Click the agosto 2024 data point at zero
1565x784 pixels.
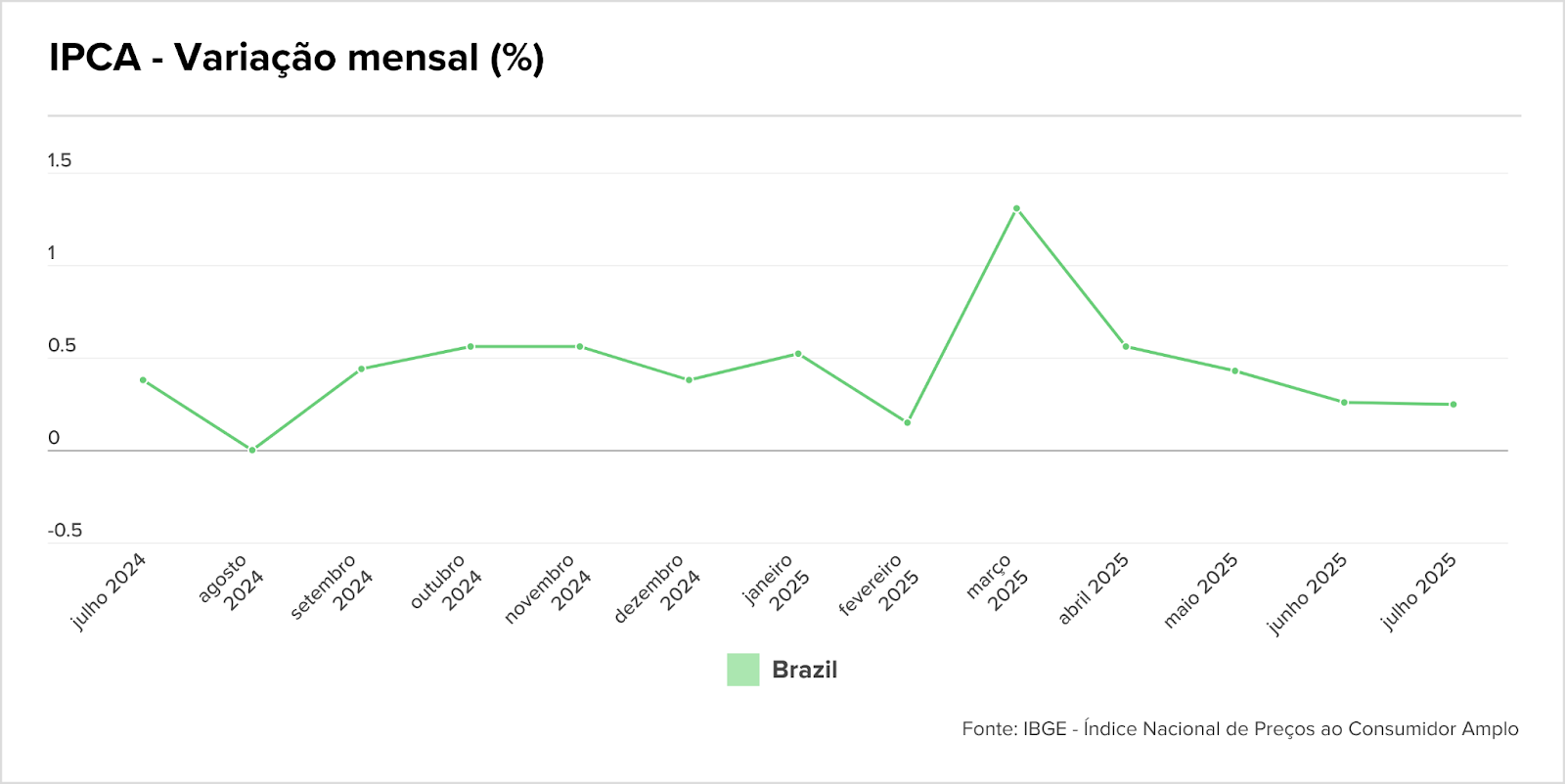coord(252,450)
